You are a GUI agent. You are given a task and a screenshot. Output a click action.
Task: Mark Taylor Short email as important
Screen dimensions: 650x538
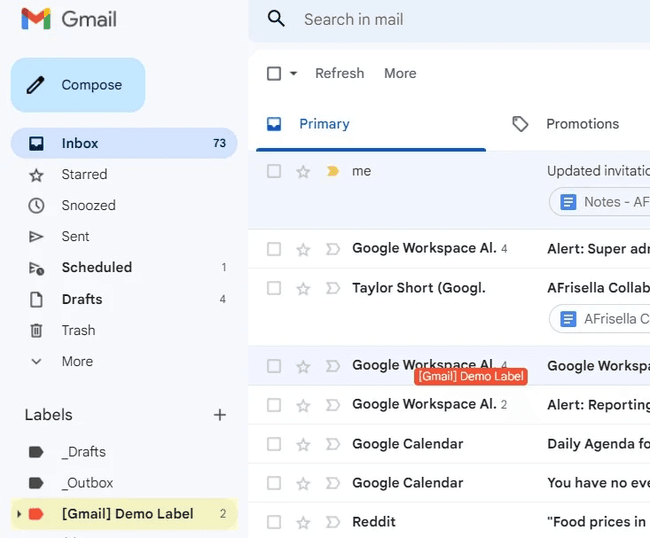(333, 288)
